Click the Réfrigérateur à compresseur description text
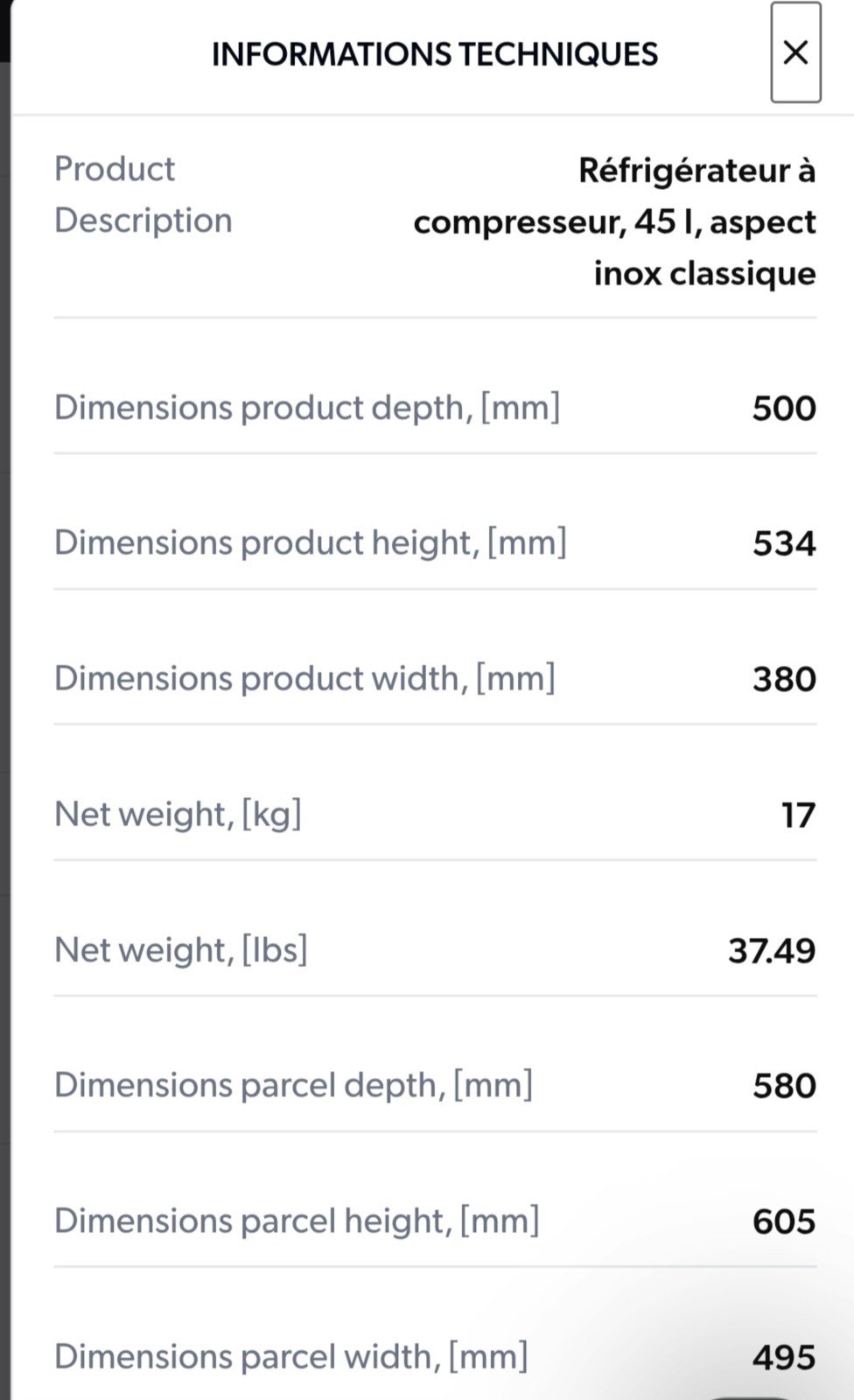The image size is (854, 1400). 614,221
